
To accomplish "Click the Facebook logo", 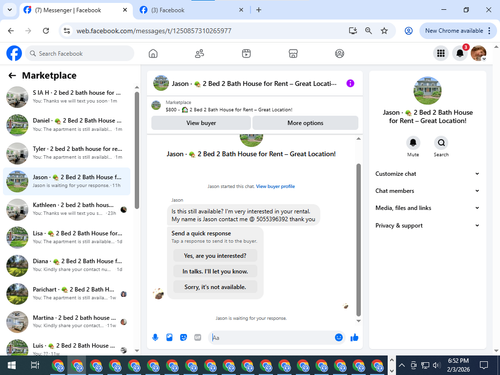I will pyautogui.click(x=14, y=53).
